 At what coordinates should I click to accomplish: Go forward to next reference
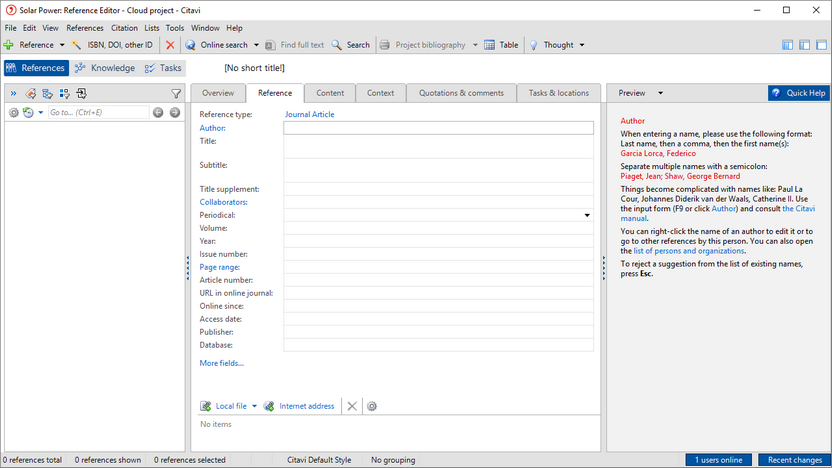(x=175, y=112)
